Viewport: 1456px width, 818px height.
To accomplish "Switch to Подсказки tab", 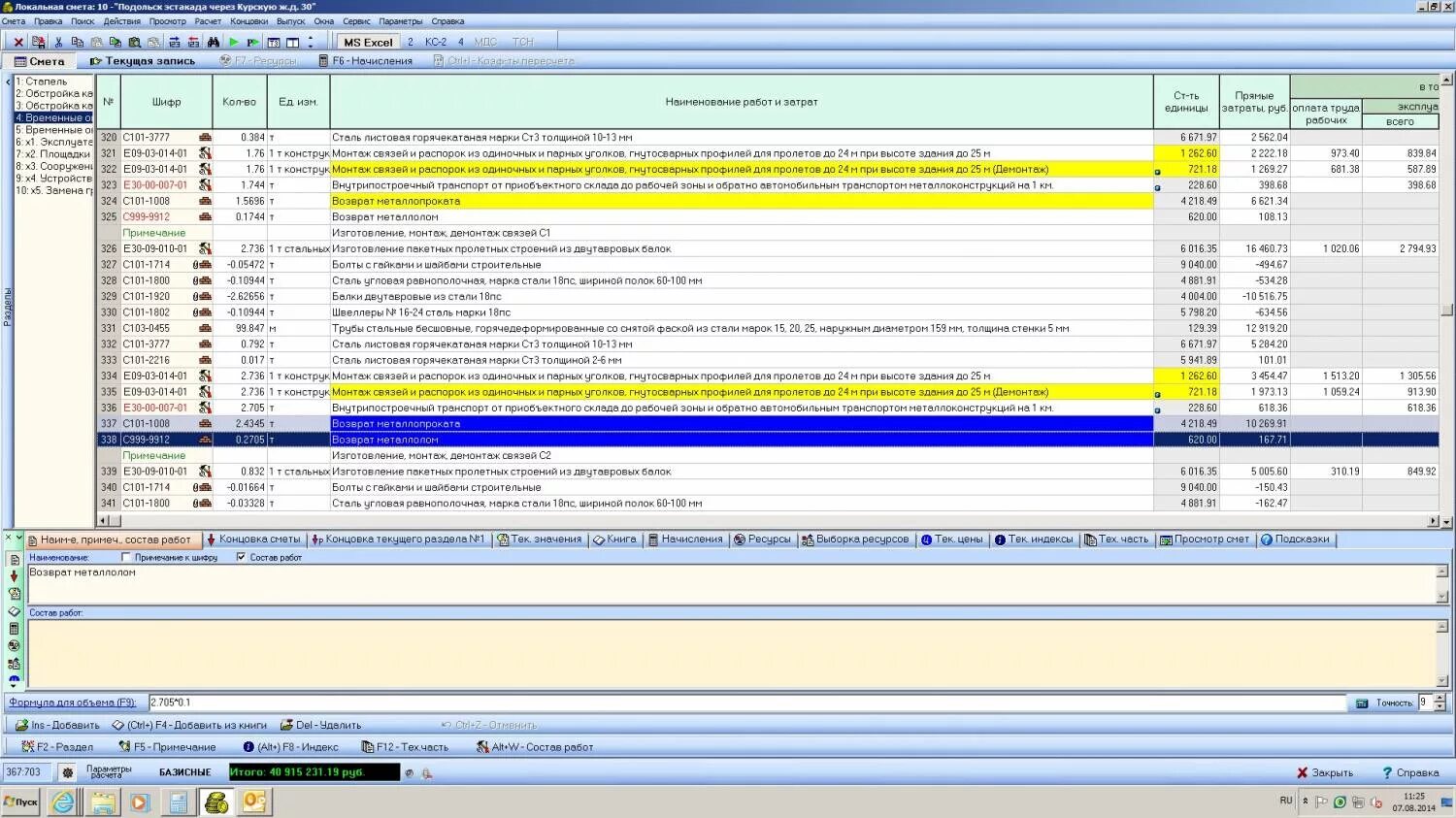I will coord(1295,540).
